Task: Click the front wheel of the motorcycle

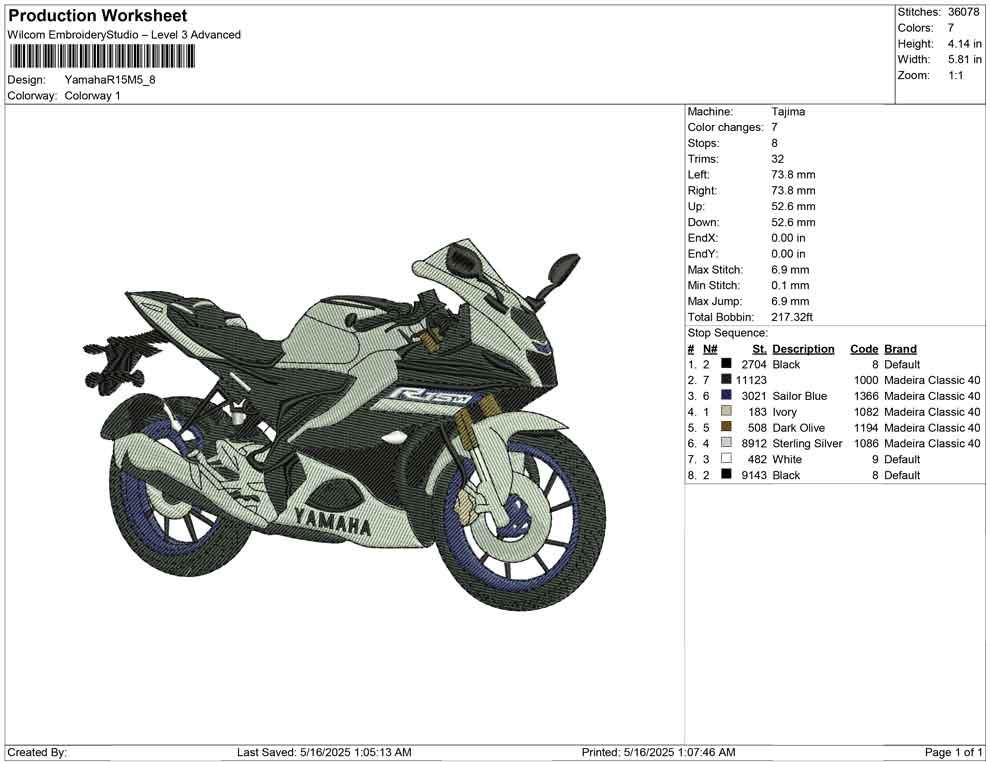Action: (523, 526)
